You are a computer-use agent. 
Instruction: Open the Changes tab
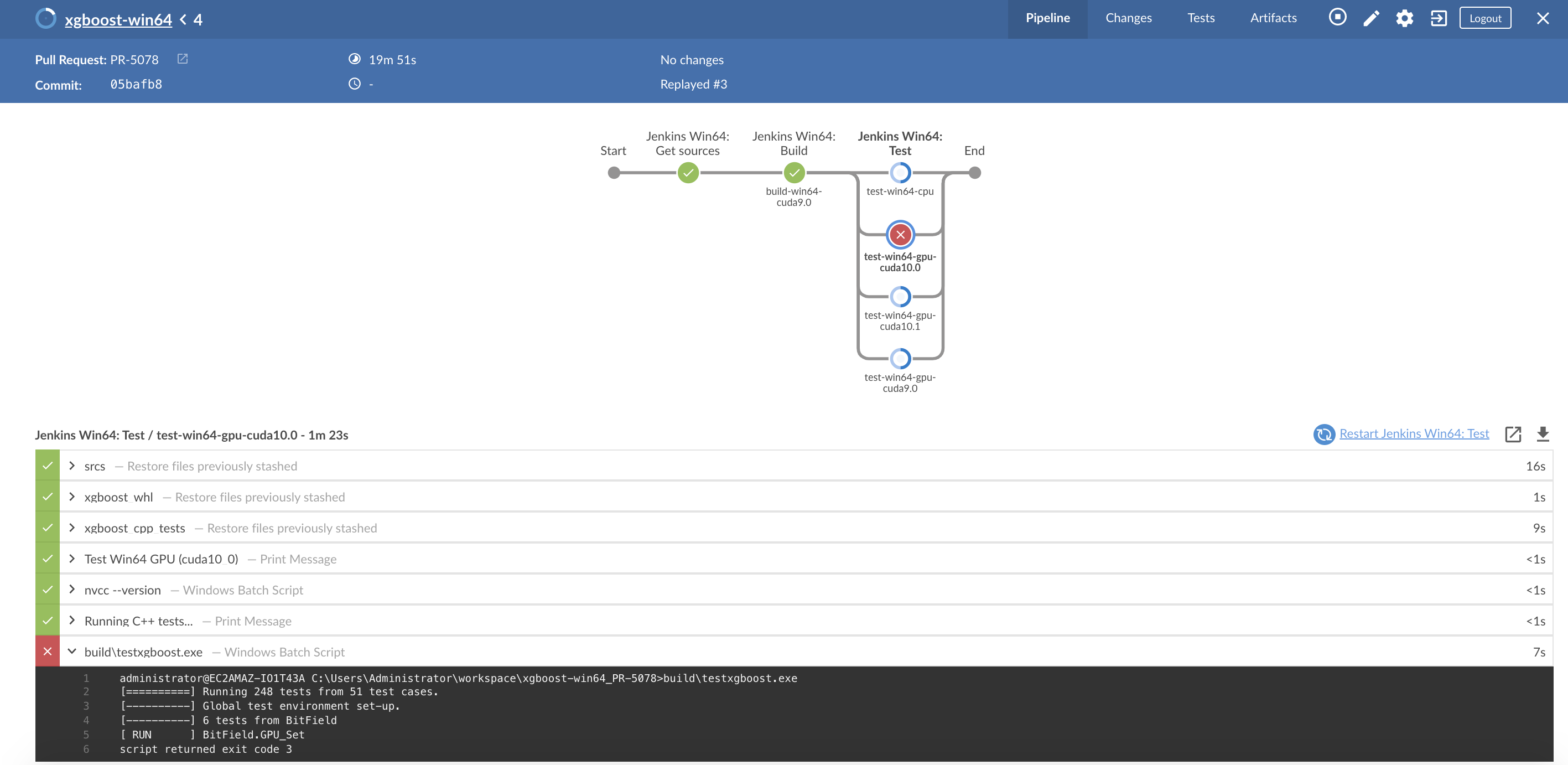click(1128, 18)
